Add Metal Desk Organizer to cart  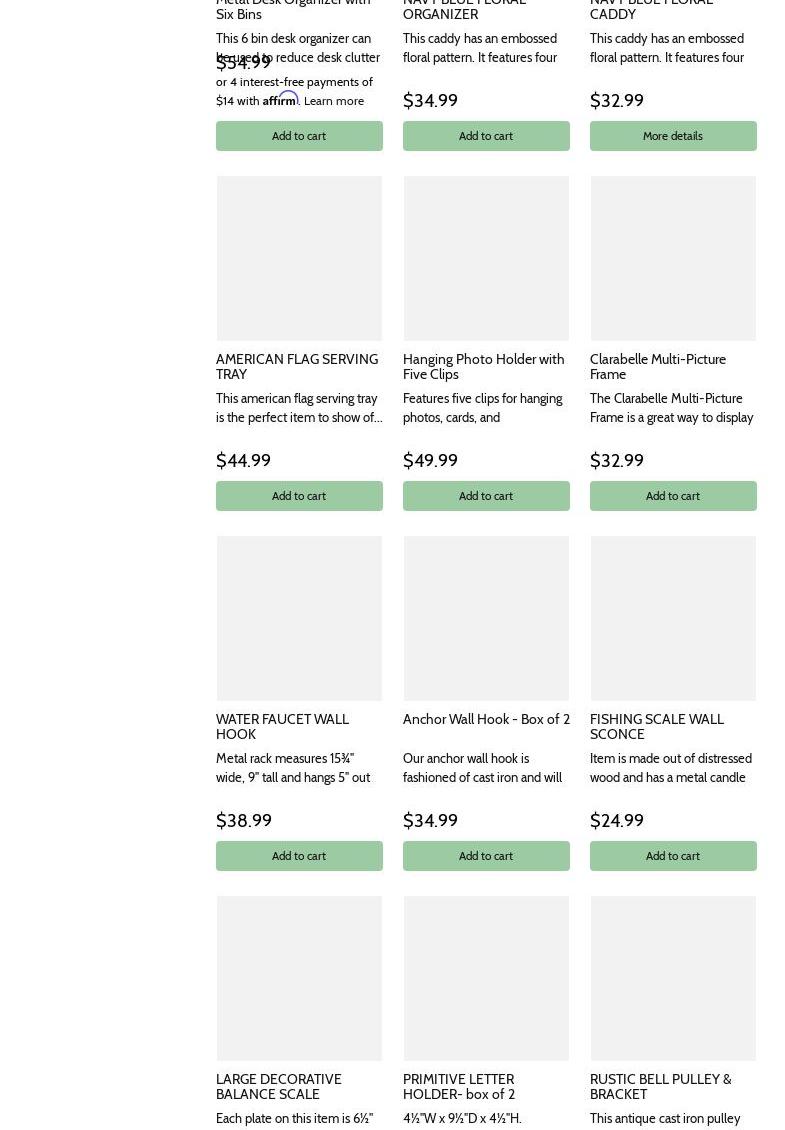(x=299, y=136)
